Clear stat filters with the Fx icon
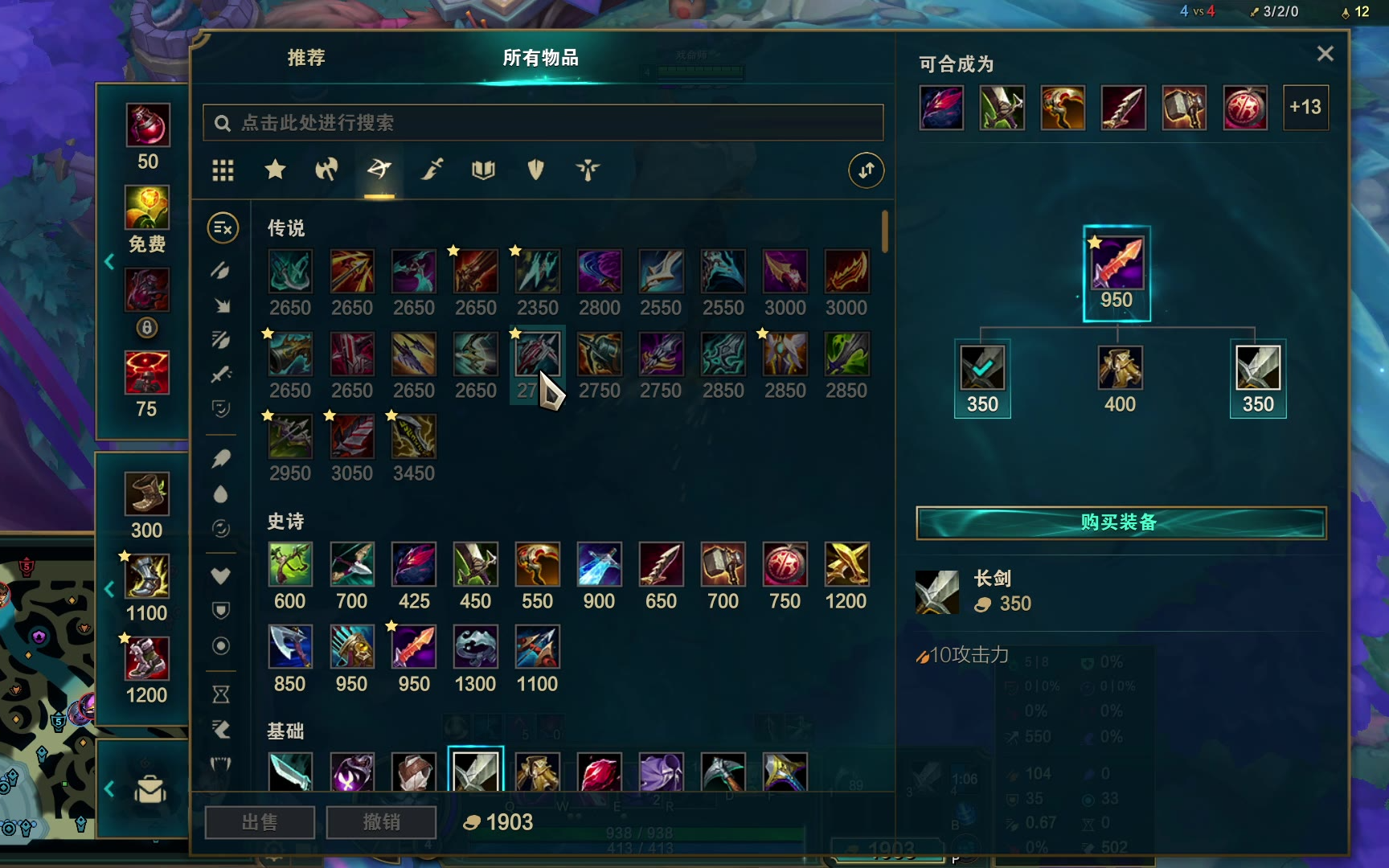1389x868 pixels. click(x=223, y=228)
